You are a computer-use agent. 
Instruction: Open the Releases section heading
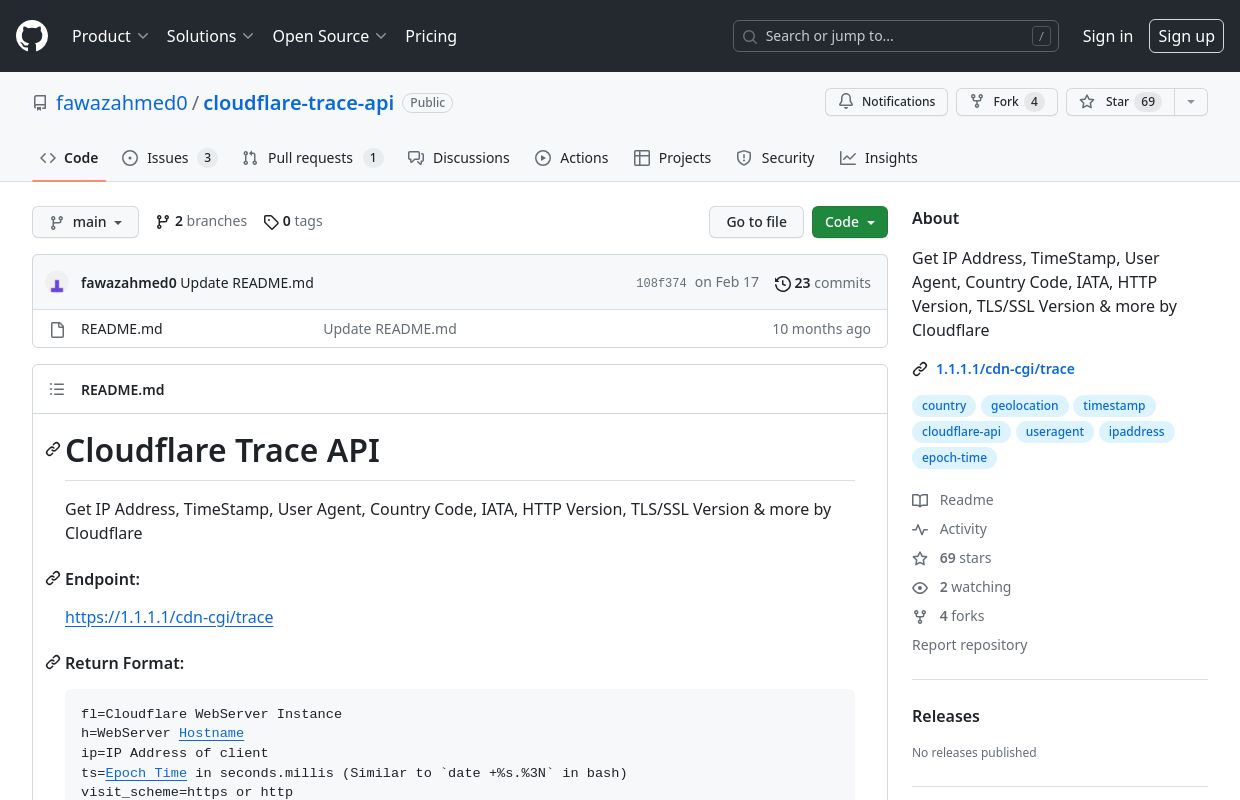pyautogui.click(x=946, y=716)
